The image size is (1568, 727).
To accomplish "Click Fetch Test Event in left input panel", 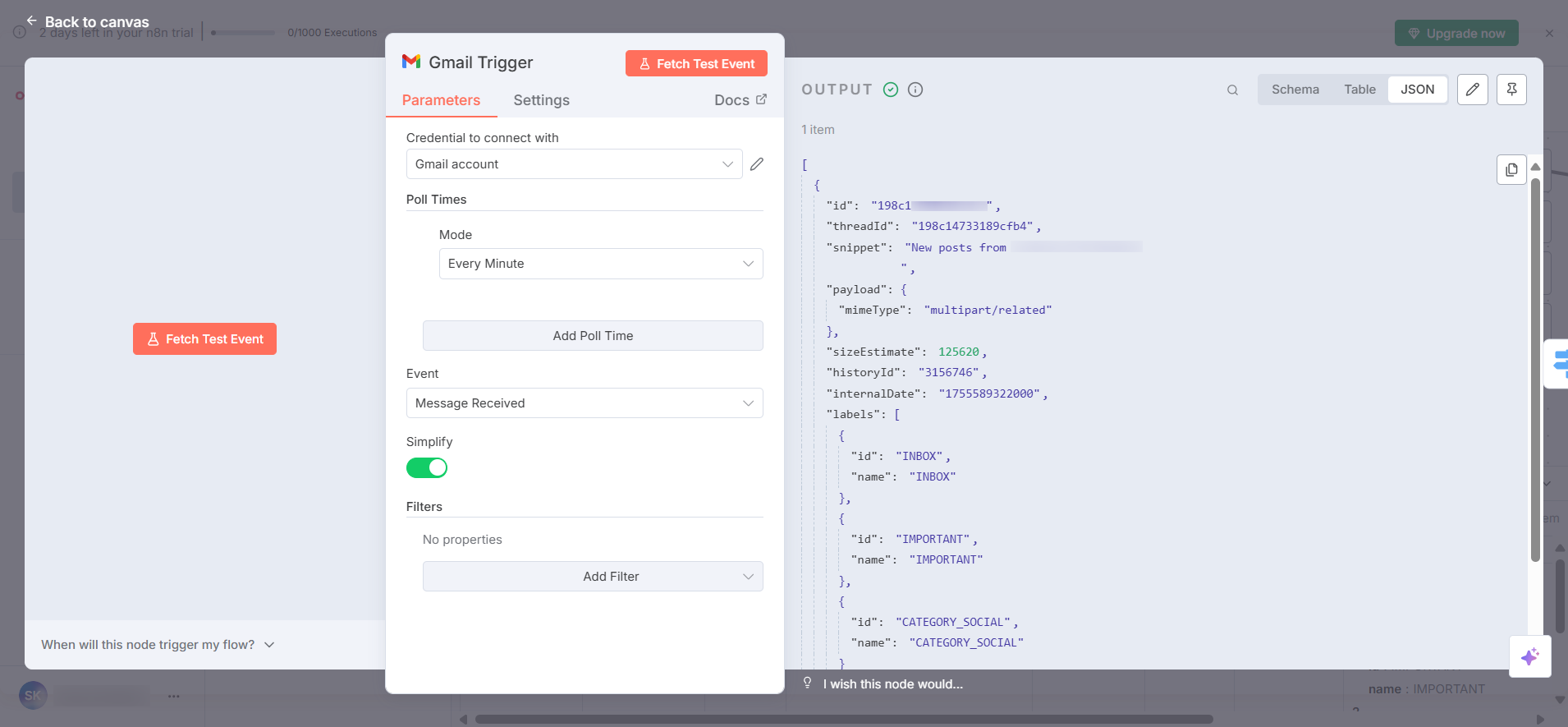I will pos(205,339).
